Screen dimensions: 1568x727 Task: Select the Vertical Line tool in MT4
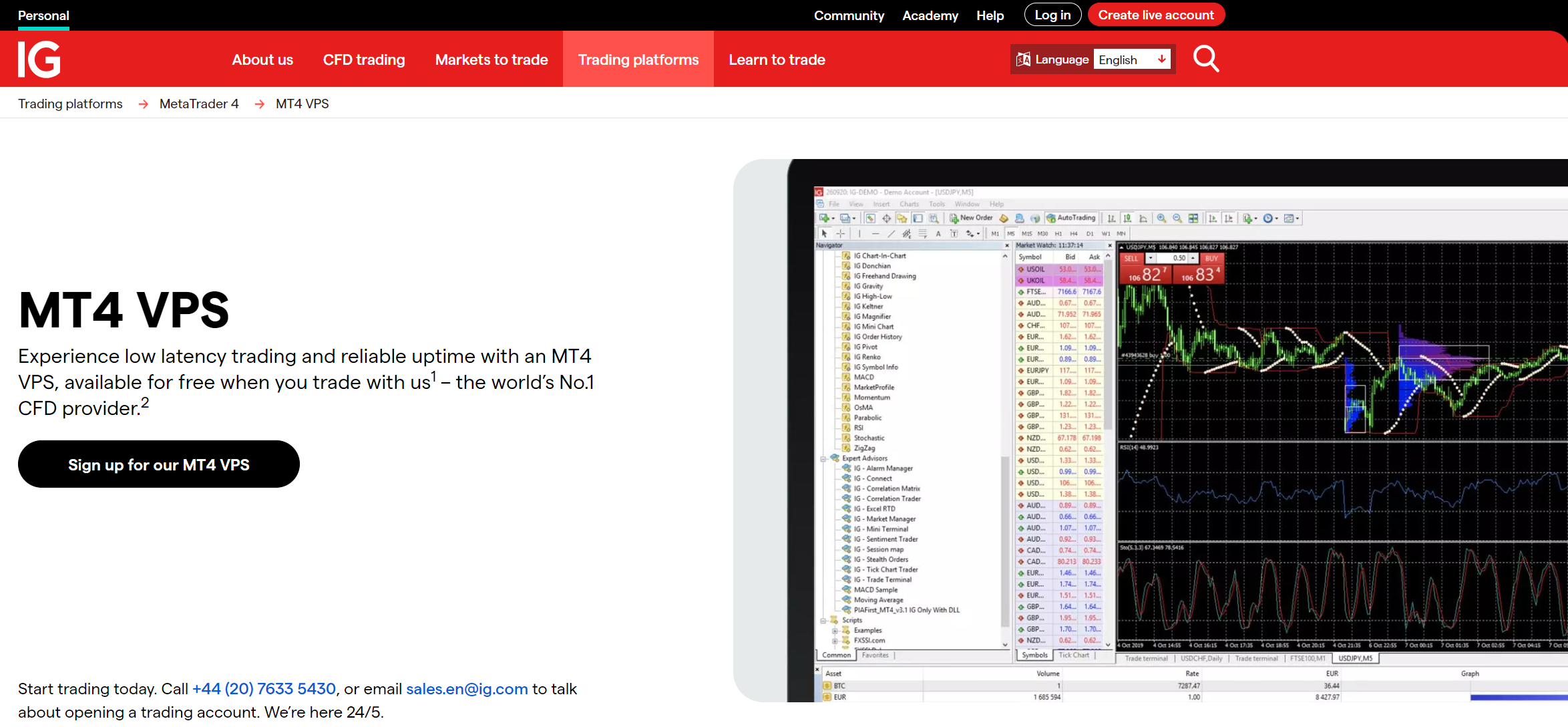click(x=859, y=234)
